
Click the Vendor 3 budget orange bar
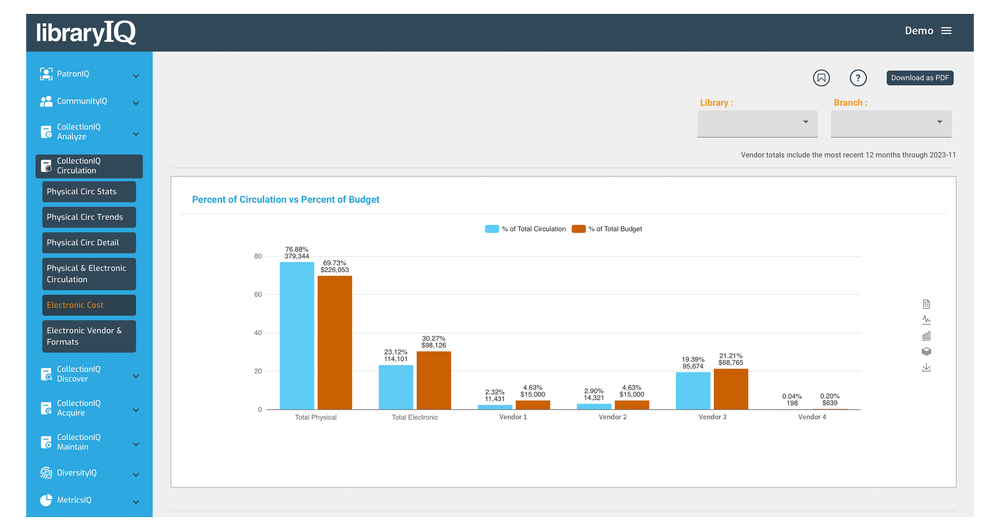(731, 389)
